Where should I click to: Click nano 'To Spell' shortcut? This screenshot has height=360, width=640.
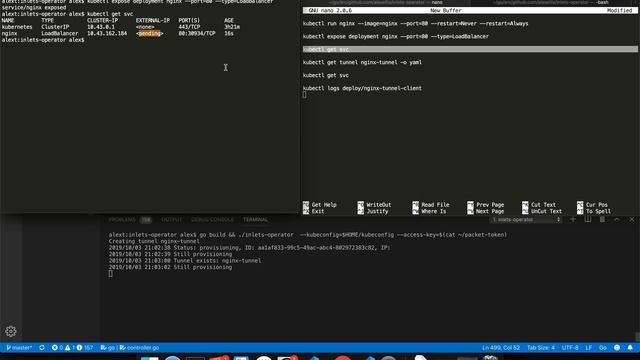tap(594, 211)
